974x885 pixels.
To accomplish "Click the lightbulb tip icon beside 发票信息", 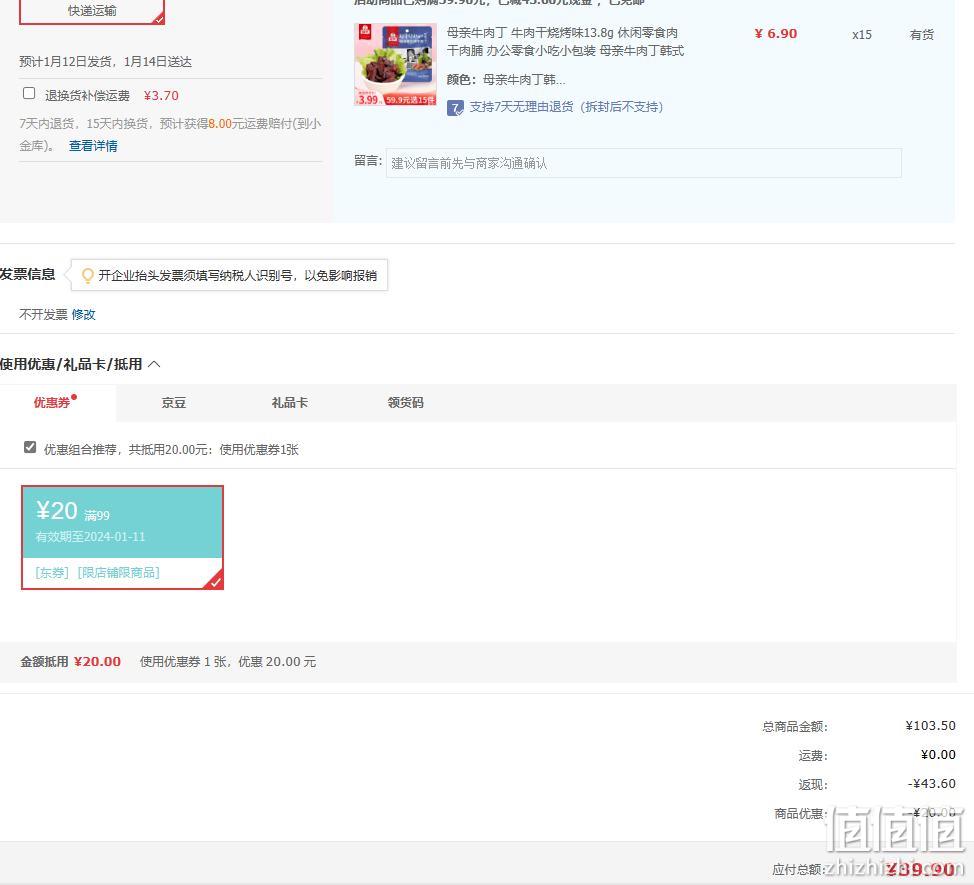I will [x=88, y=275].
